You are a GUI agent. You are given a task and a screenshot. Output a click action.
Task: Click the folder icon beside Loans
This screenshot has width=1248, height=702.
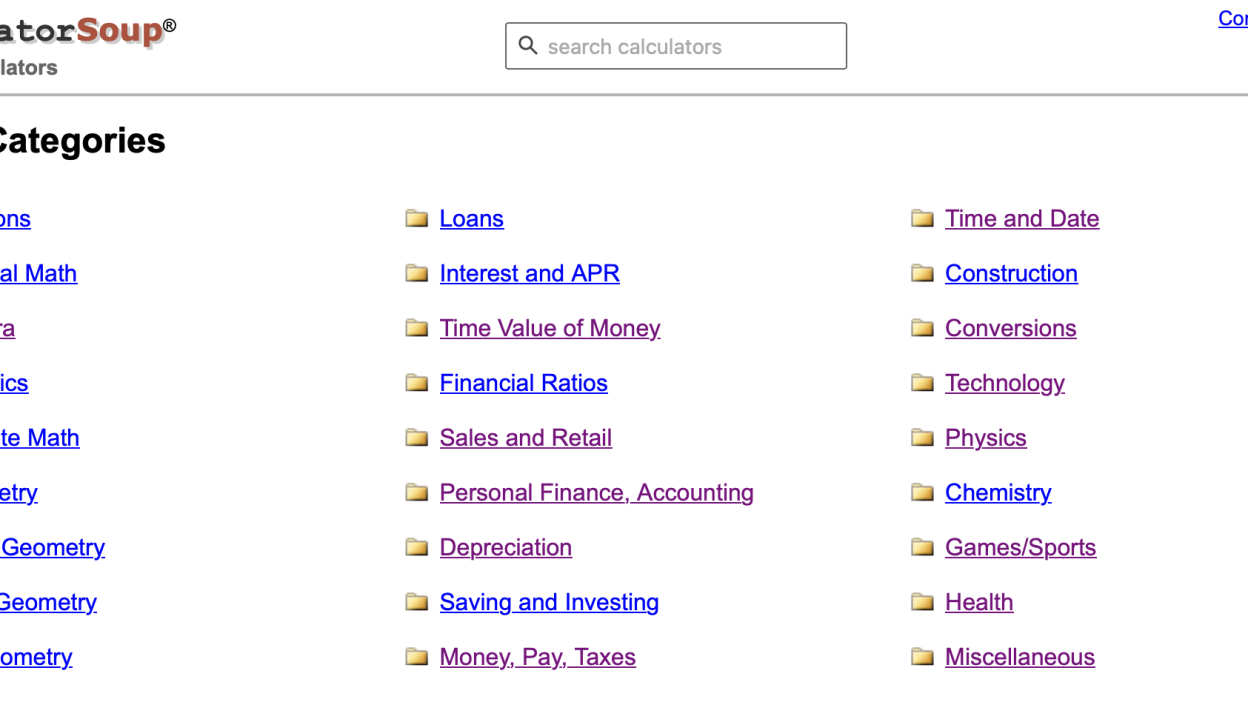[x=417, y=219]
